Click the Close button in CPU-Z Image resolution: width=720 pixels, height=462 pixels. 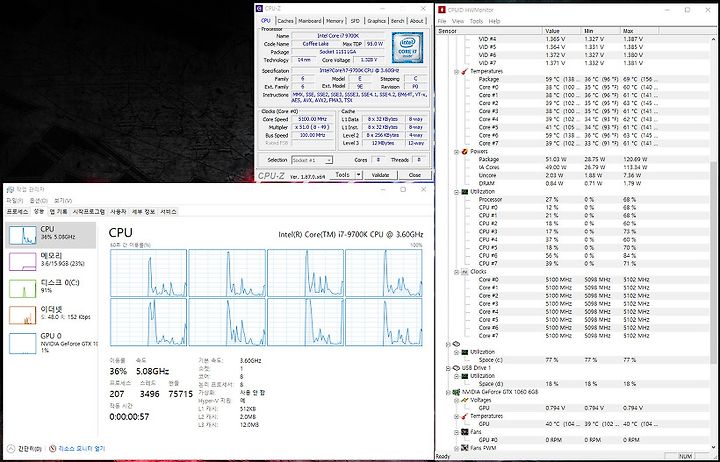tap(415, 175)
